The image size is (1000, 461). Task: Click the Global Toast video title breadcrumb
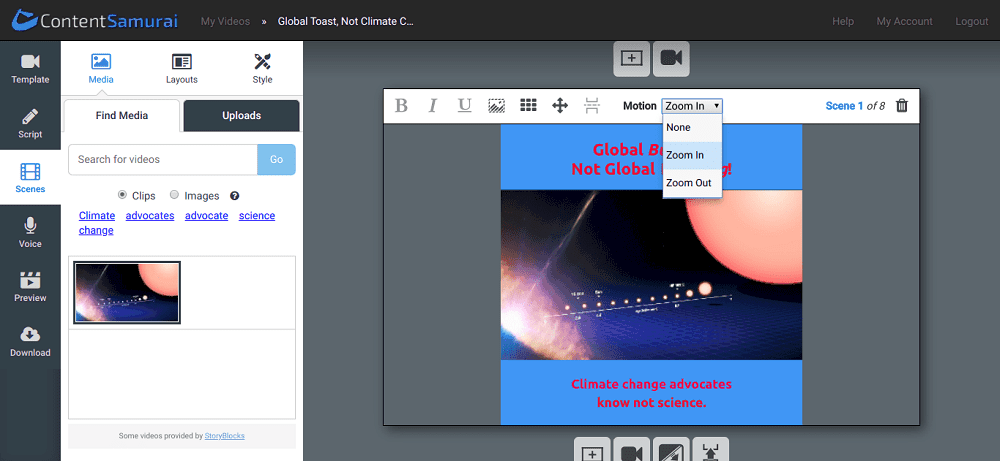click(346, 21)
